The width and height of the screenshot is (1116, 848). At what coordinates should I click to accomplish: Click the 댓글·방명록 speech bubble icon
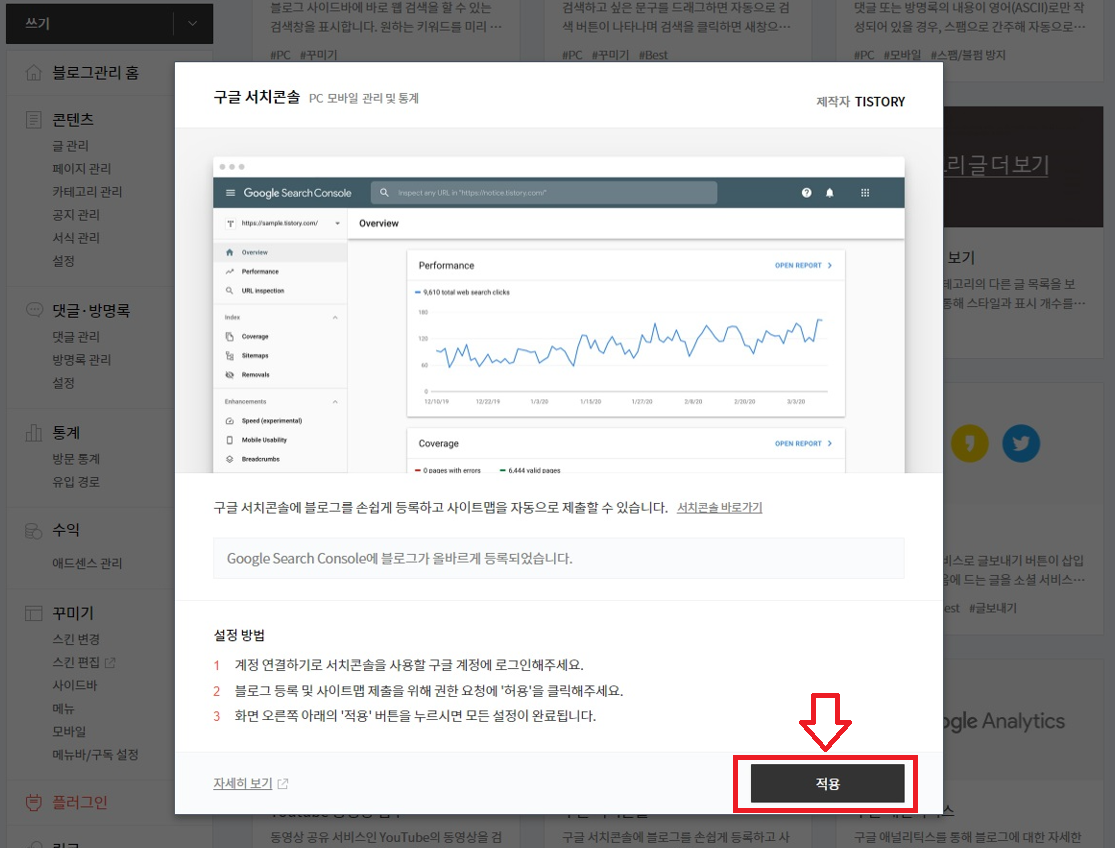(33, 310)
